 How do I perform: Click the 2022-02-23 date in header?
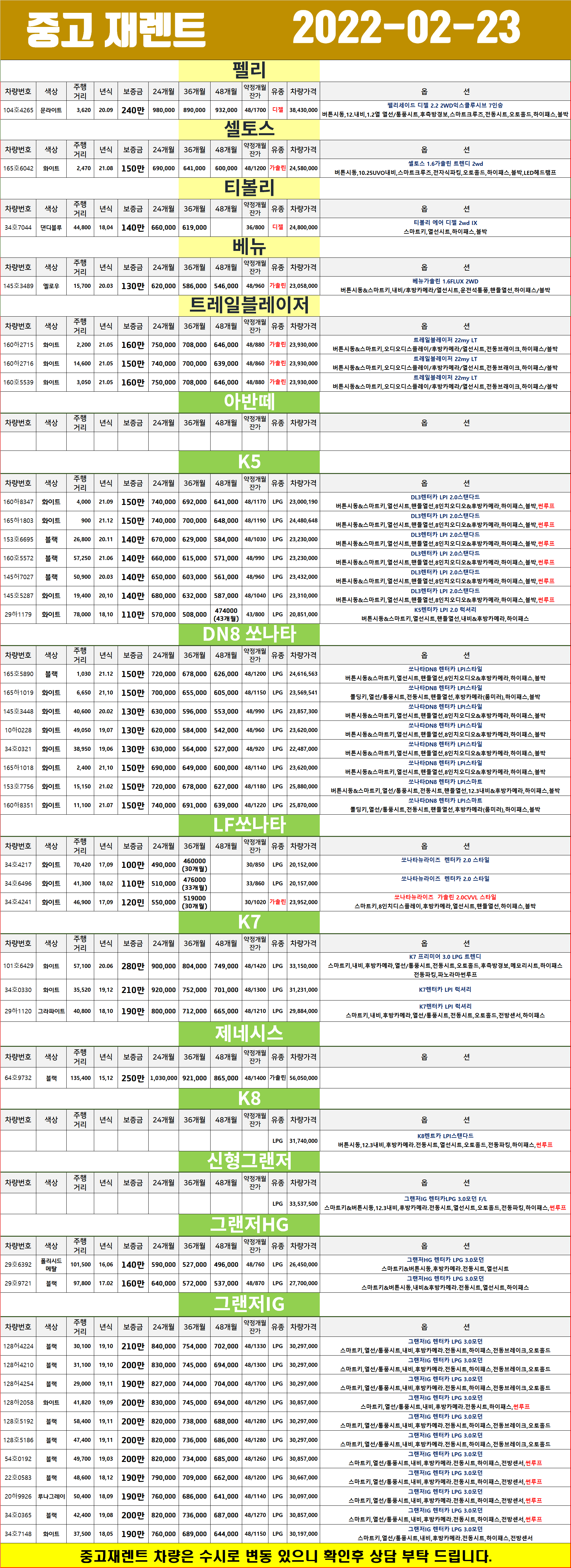(x=406, y=28)
